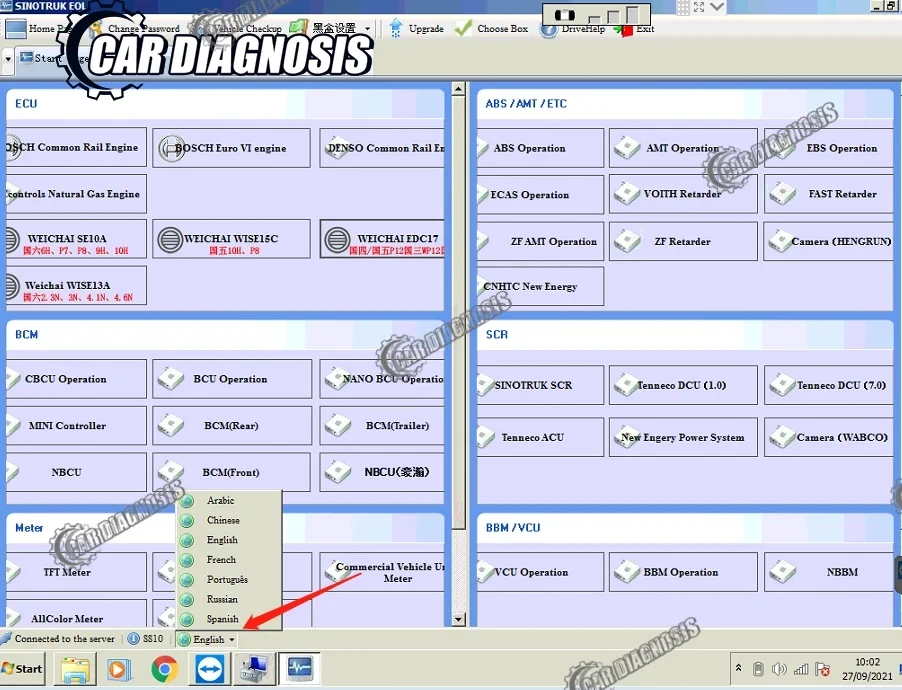Open NBCU(豪瀚) module

[x=382, y=472]
